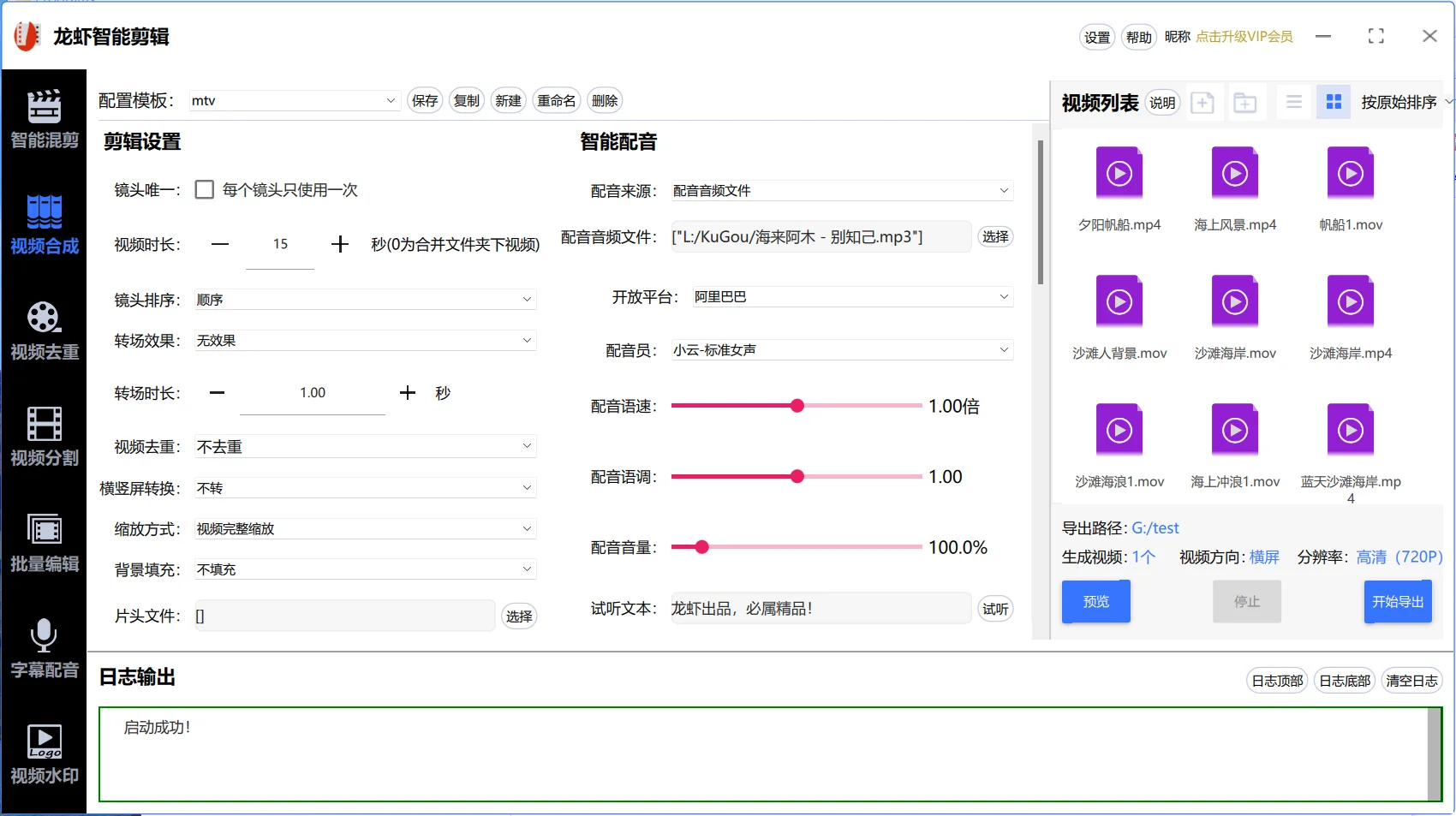
Task: Increase 转场时长 with the plus button
Action: pos(408,393)
